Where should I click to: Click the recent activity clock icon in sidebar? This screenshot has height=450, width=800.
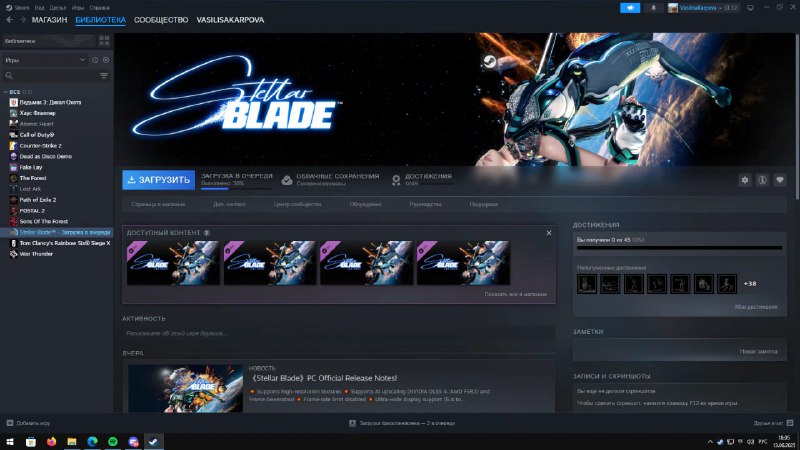pos(95,60)
